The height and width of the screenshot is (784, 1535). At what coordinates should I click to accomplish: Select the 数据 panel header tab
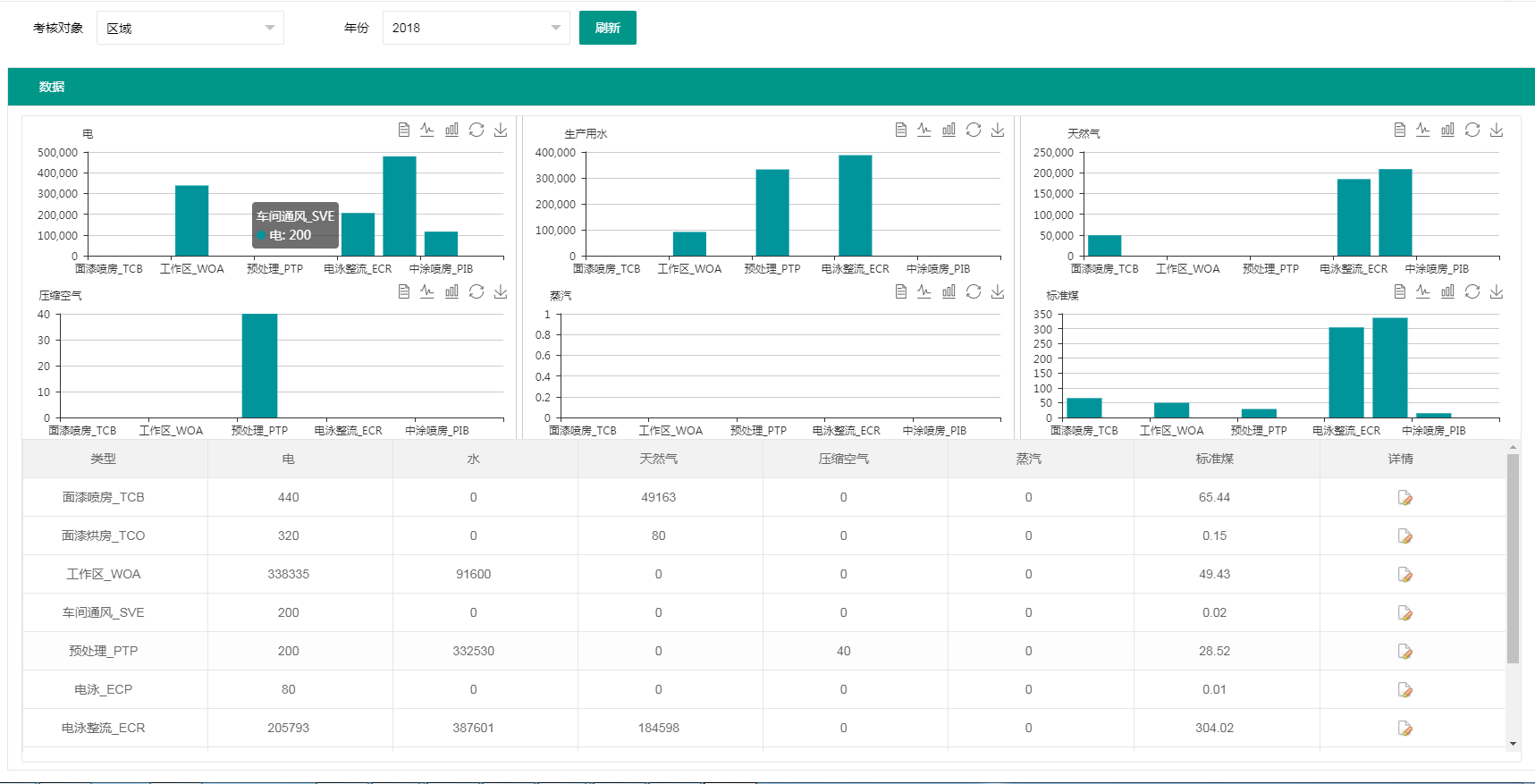(52, 87)
